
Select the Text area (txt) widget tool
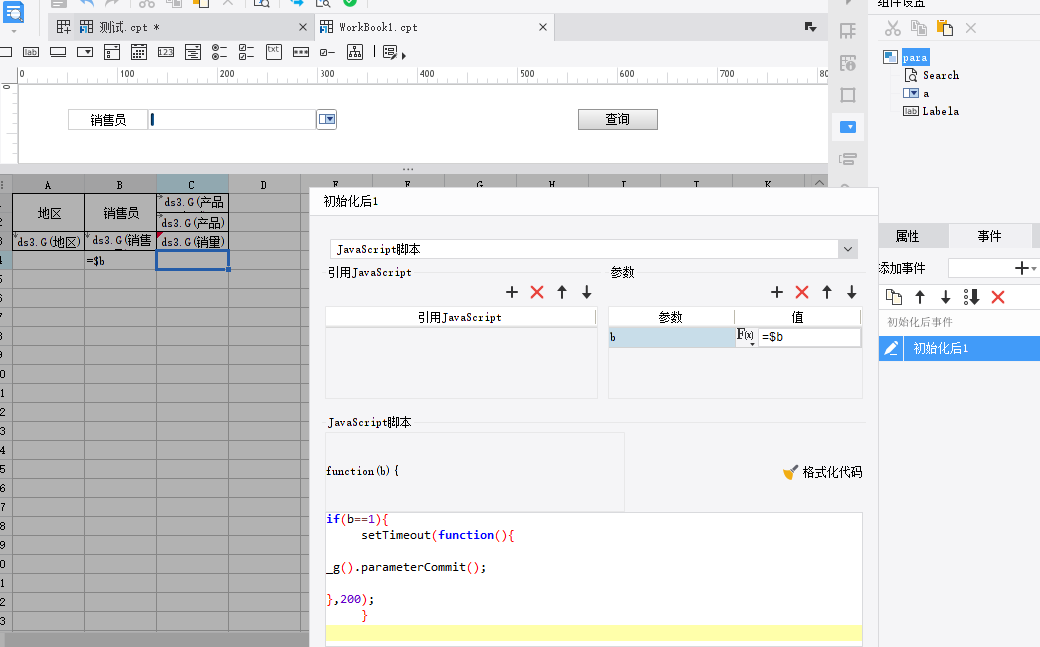coord(274,52)
